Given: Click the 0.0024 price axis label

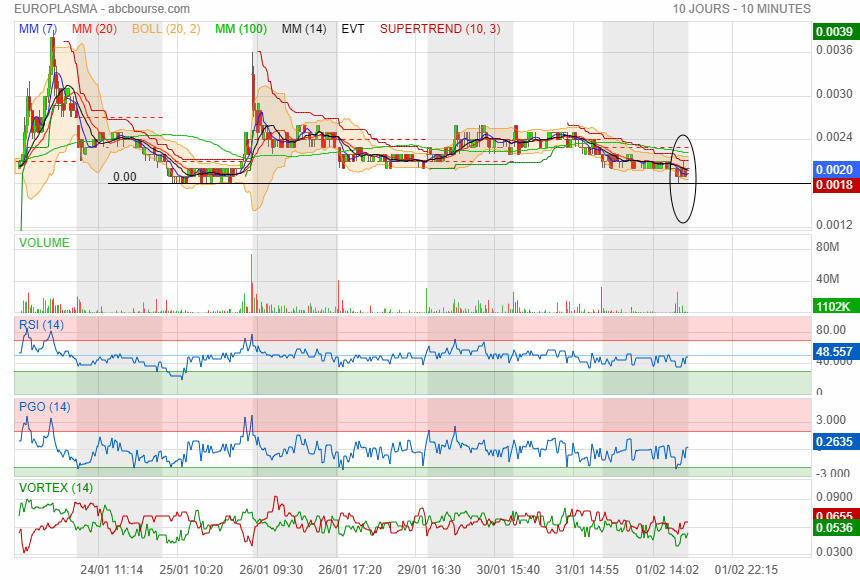Looking at the screenshot, I should pos(834,137).
